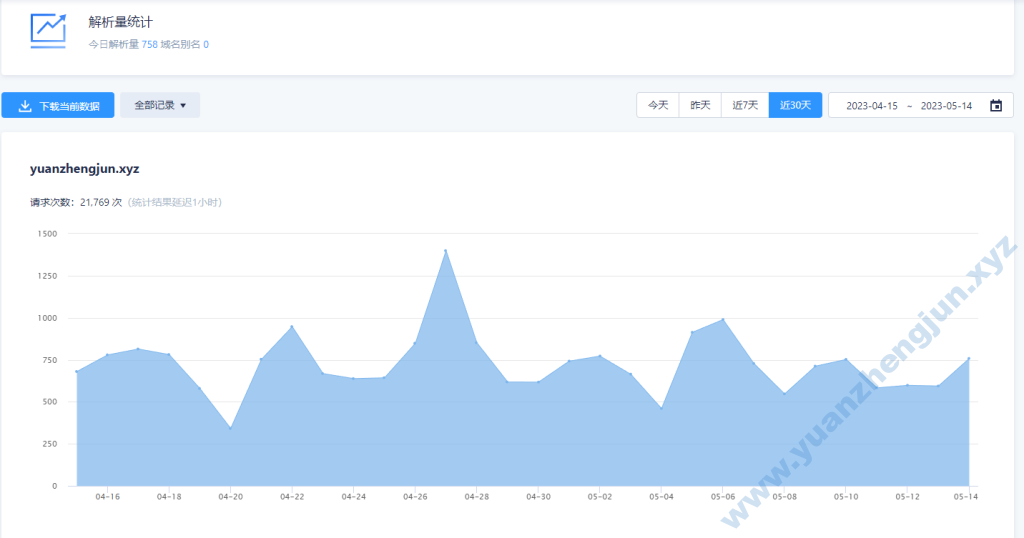Click the chart peak at 05-06
Image resolution: width=1024 pixels, height=538 pixels.
722,320
